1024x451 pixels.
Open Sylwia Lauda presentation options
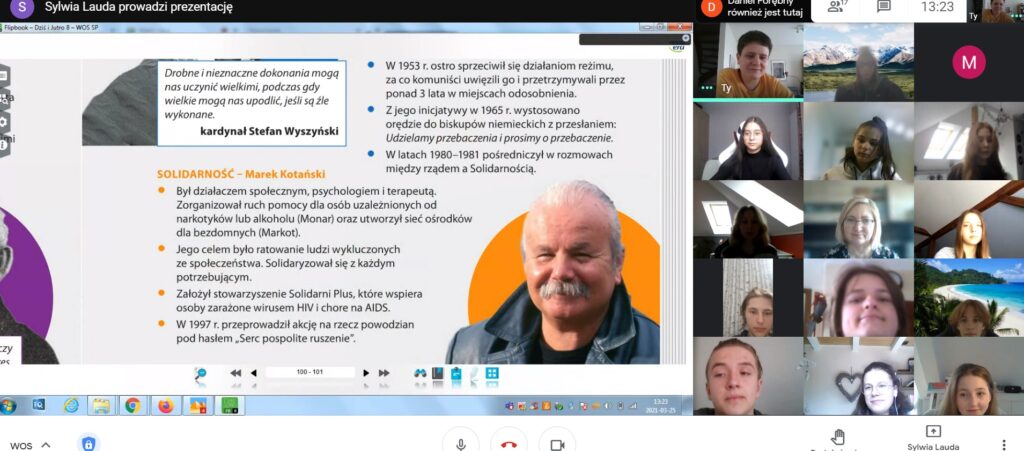[933, 437]
